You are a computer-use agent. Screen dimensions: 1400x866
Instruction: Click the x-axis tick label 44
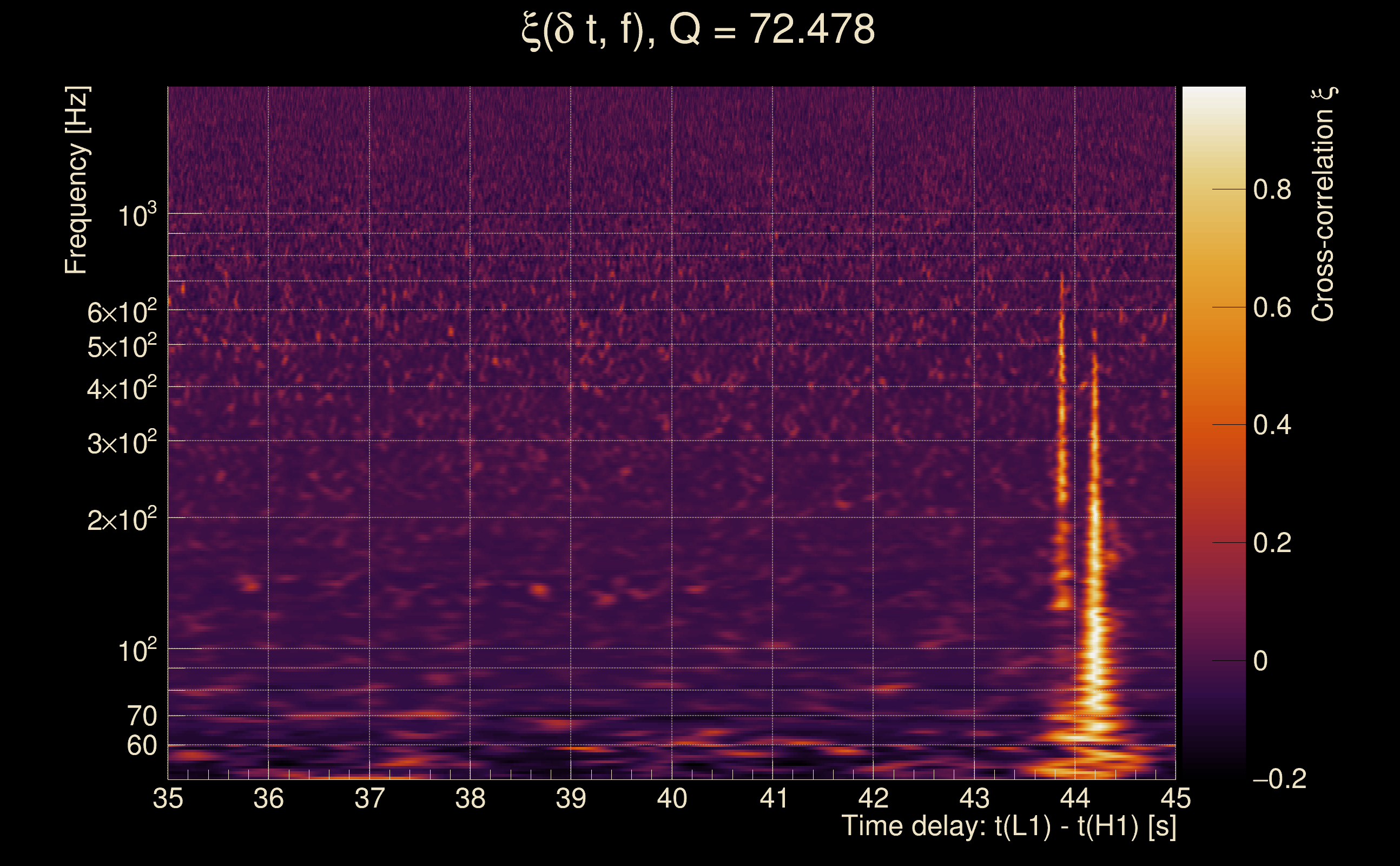pyautogui.click(x=1074, y=798)
